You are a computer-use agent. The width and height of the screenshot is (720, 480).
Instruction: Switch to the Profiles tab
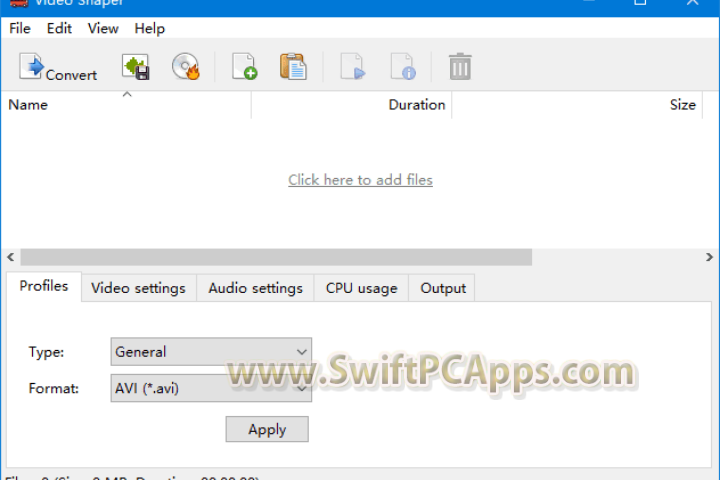(44, 286)
